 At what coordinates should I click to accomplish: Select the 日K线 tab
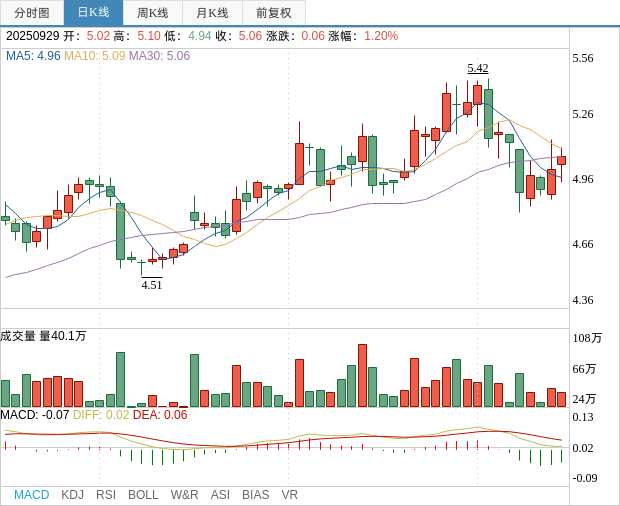pyautogui.click(x=93, y=13)
